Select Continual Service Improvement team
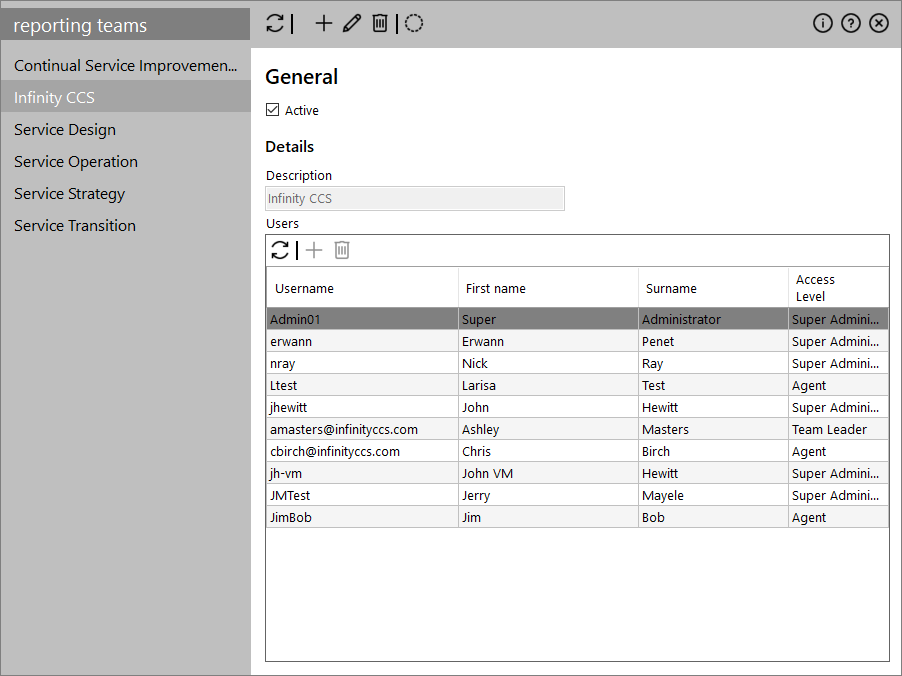 coord(125,66)
